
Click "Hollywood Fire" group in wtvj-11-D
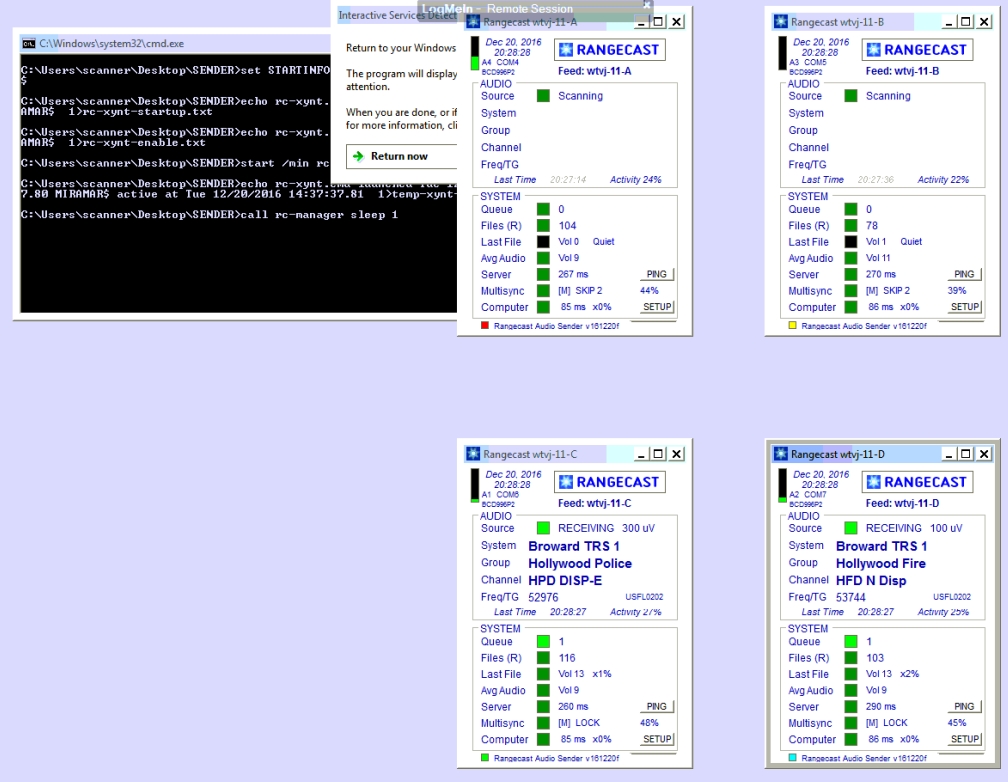point(881,563)
